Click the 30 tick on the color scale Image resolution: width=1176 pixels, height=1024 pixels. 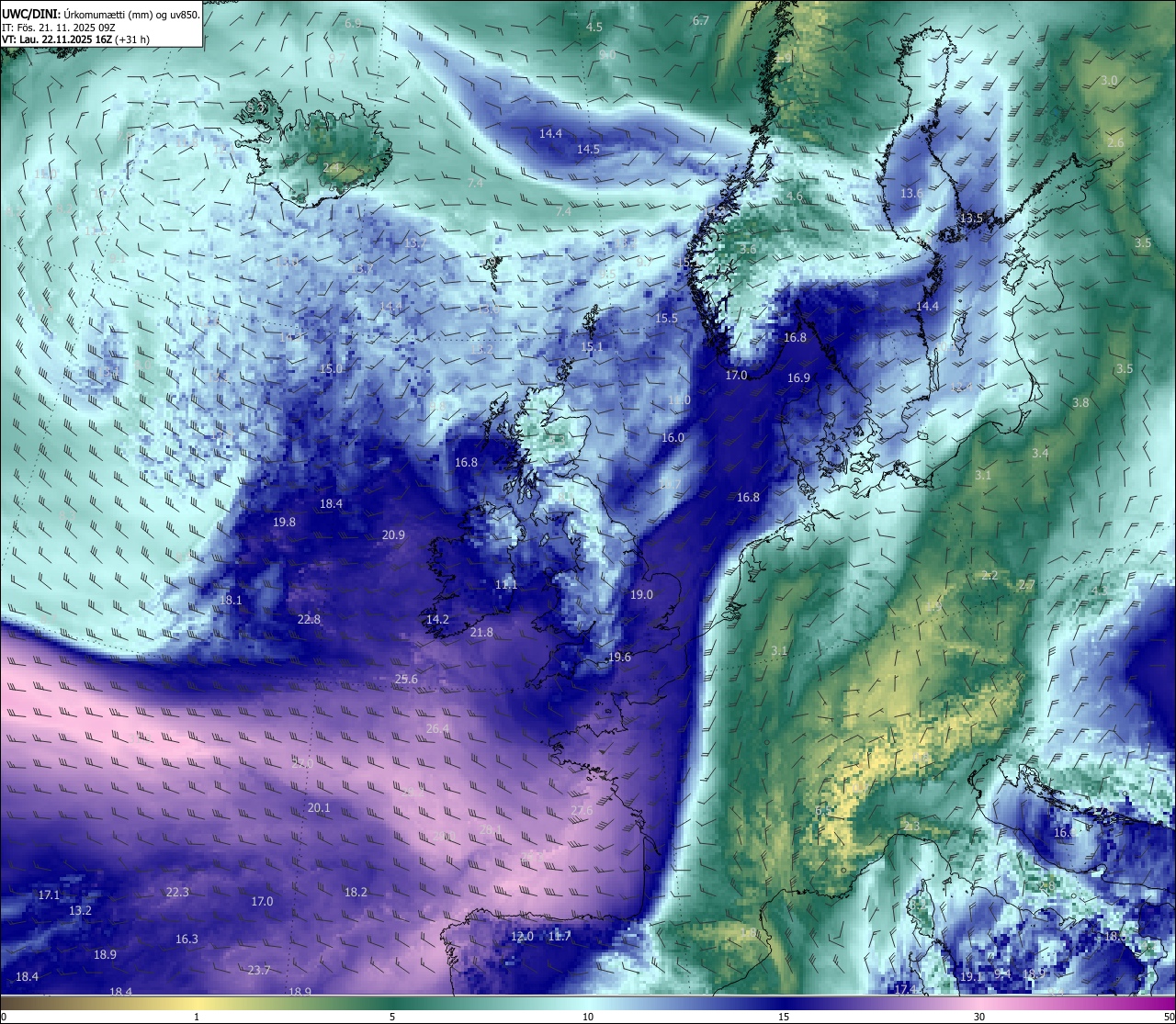pos(979,1017)
